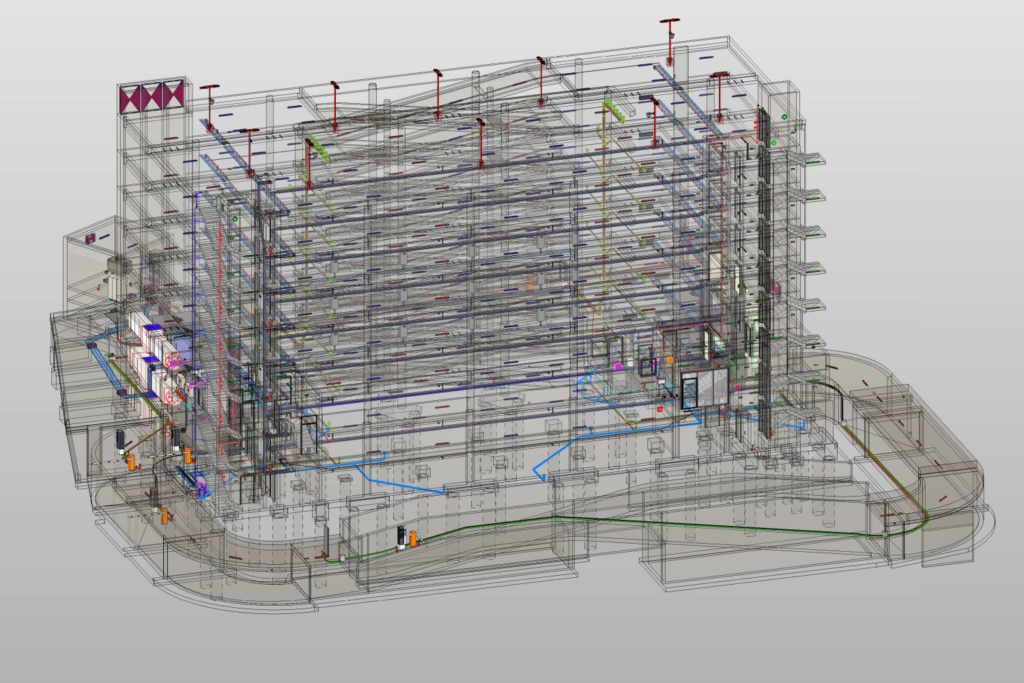Click the small magenta box on the left annex

coord(90,239)
